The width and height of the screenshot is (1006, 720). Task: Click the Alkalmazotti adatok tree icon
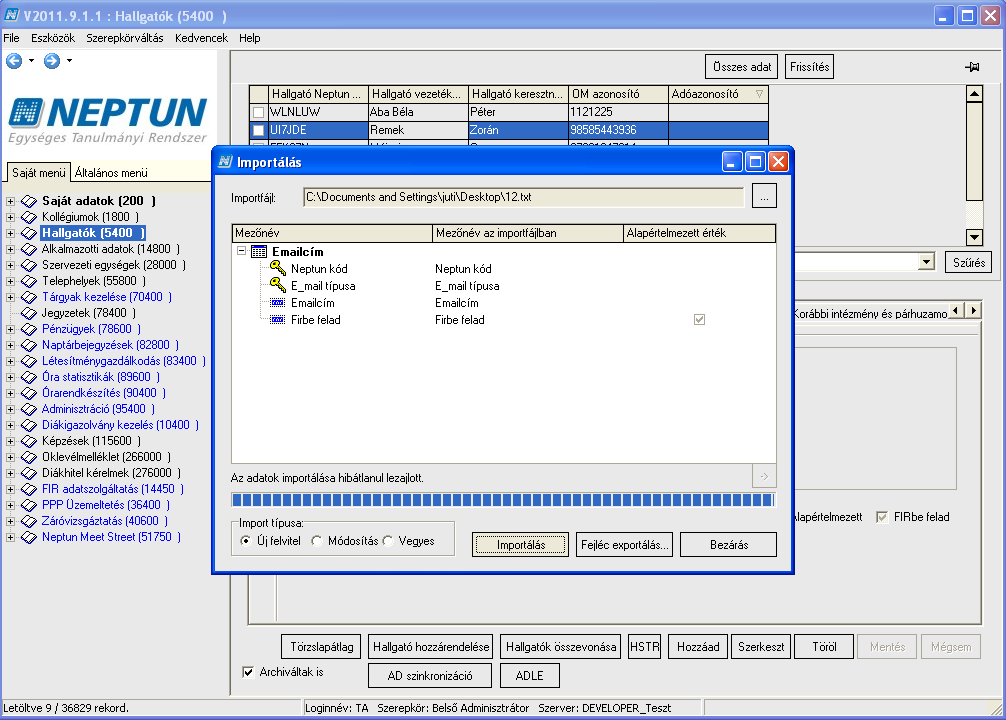[x=29, y=249]
